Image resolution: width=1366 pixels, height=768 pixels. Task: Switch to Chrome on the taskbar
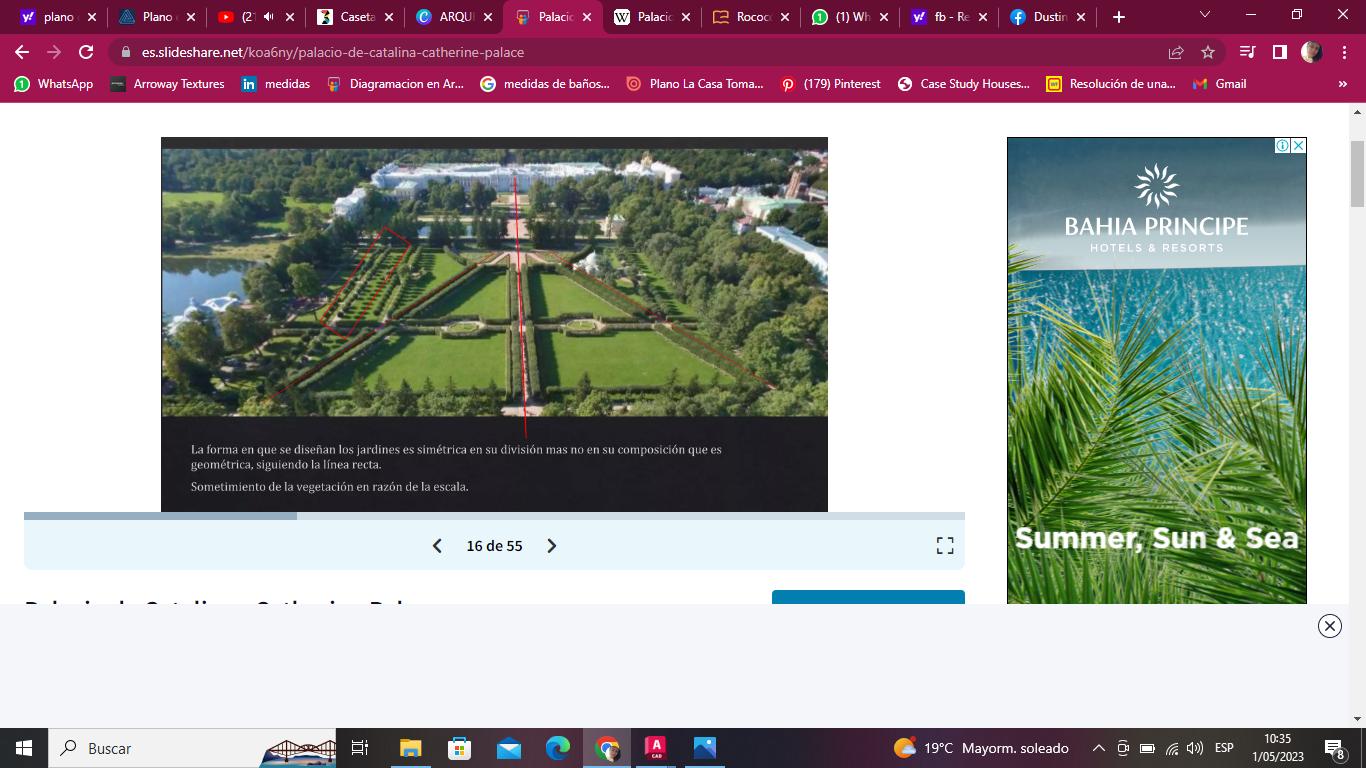(x=606, y=748)
